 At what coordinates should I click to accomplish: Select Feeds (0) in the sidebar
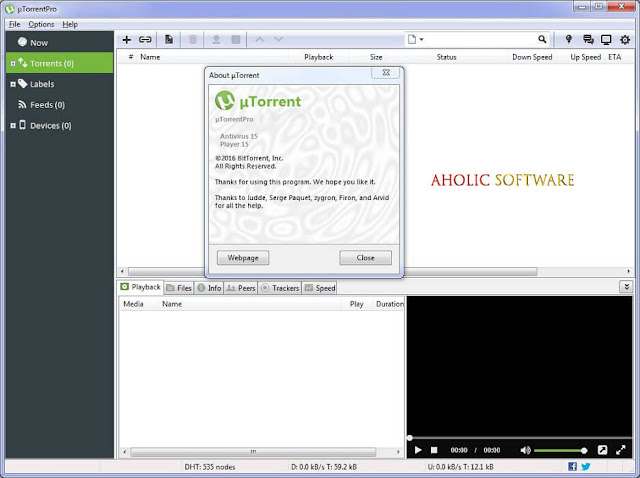tap(60, 105)
